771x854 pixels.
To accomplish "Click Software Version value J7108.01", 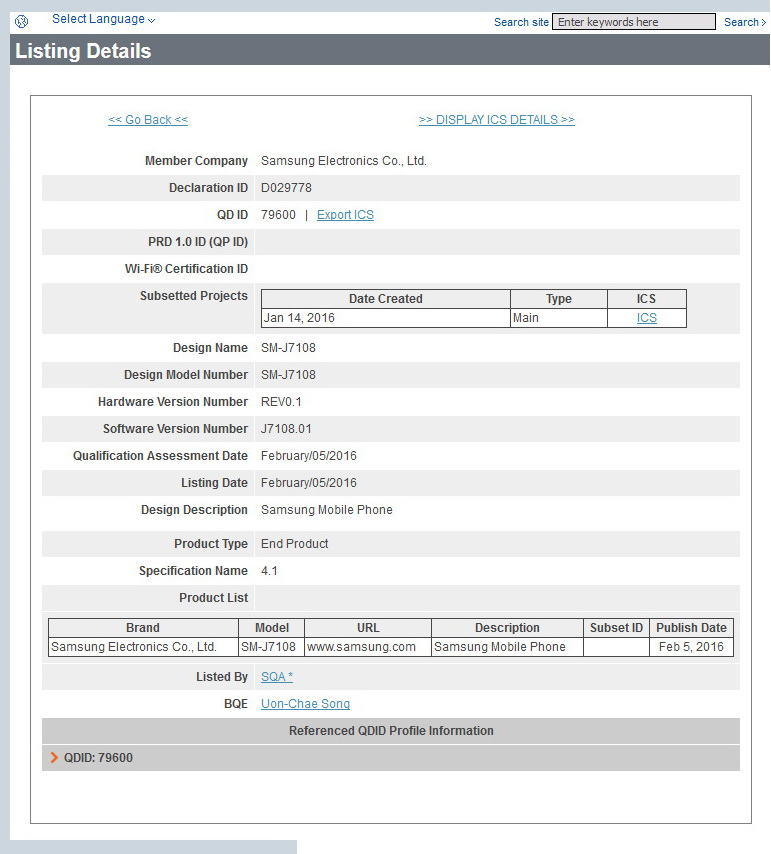I will pyautogui.click(x=286, y=429).
